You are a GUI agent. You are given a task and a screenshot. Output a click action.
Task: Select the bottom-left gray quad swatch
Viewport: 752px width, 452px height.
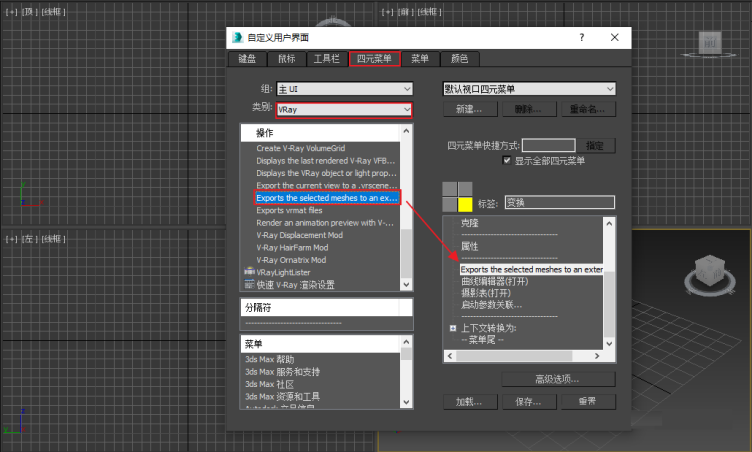click(449, 204)
